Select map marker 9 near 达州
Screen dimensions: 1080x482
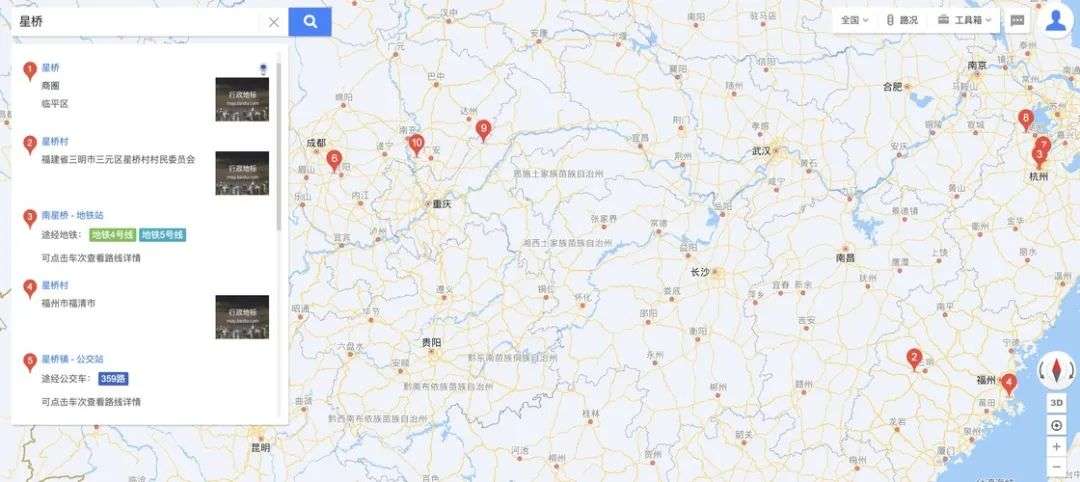coord(484,130)
